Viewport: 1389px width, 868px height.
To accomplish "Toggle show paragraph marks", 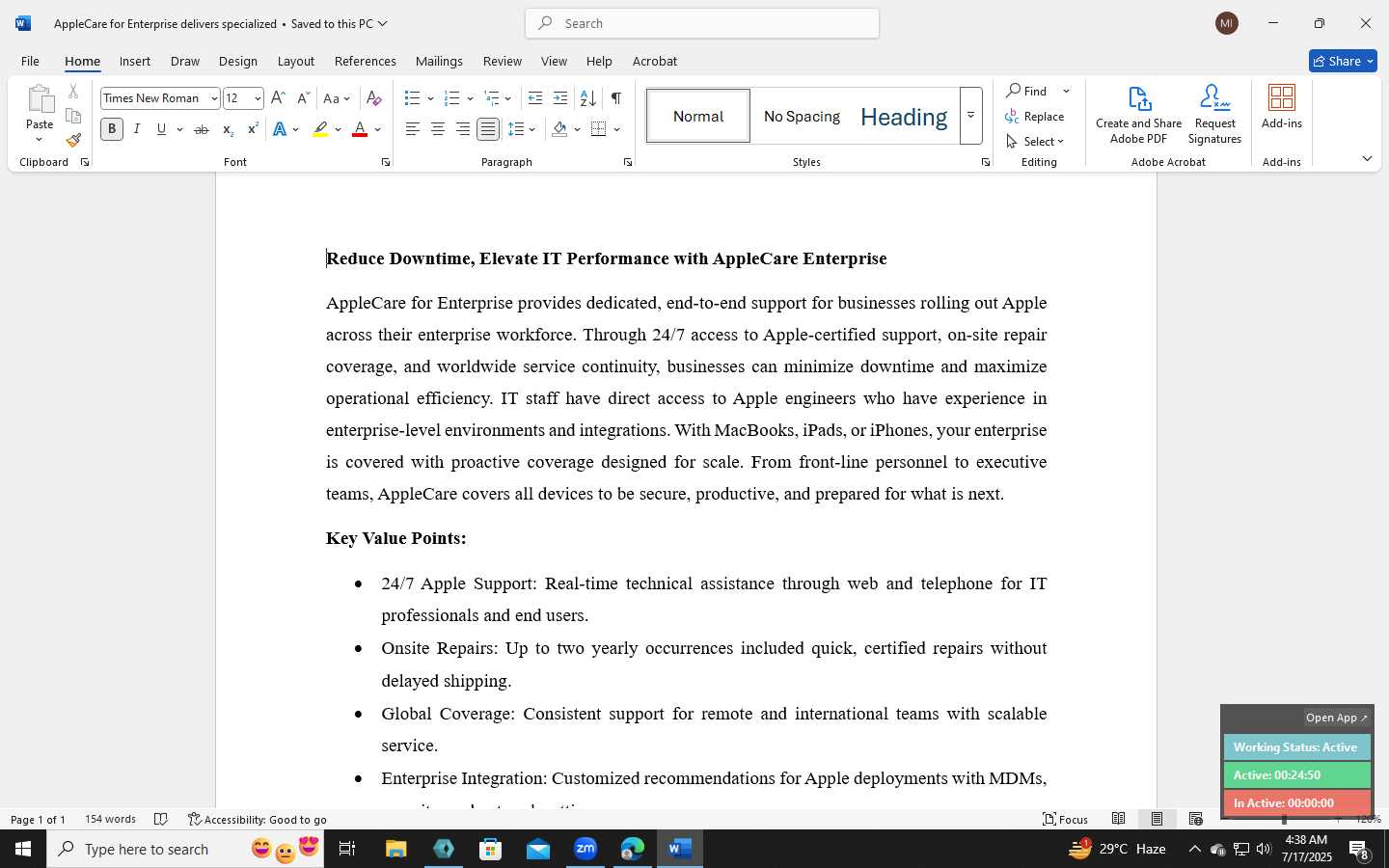I will 616,98.
